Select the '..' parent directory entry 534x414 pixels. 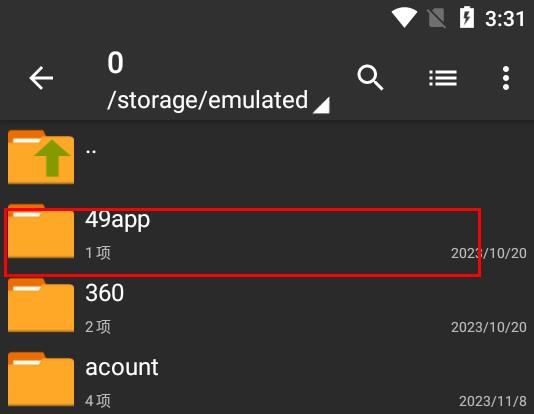pos(267,157)
